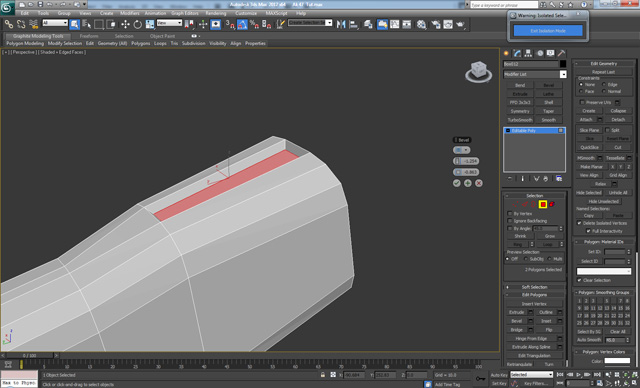Select the Face constraint radio button
This screenshot has height=388, width=640.
581,91
